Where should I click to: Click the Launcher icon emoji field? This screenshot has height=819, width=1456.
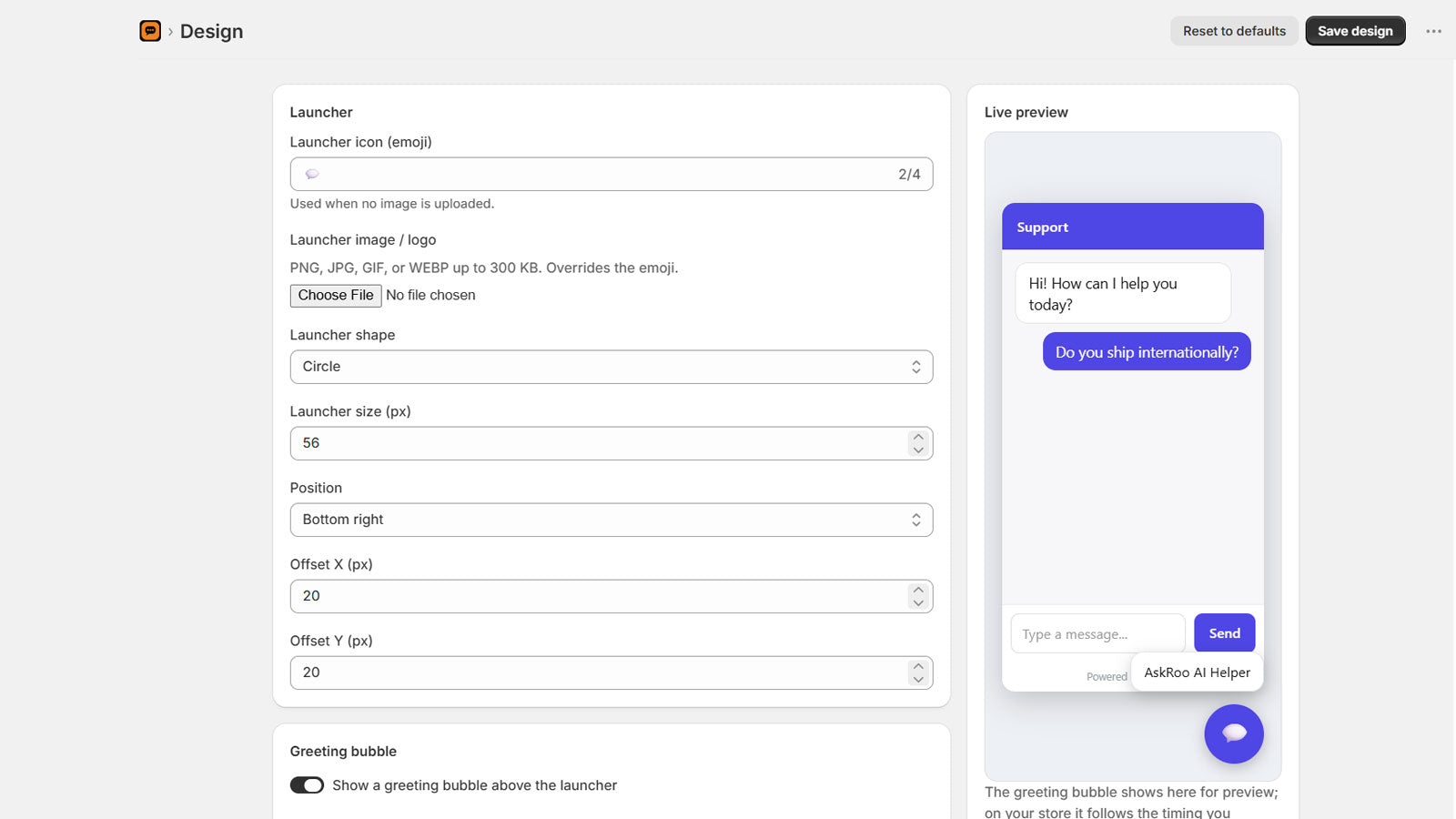pyautogui.click(x=612, y=174)
